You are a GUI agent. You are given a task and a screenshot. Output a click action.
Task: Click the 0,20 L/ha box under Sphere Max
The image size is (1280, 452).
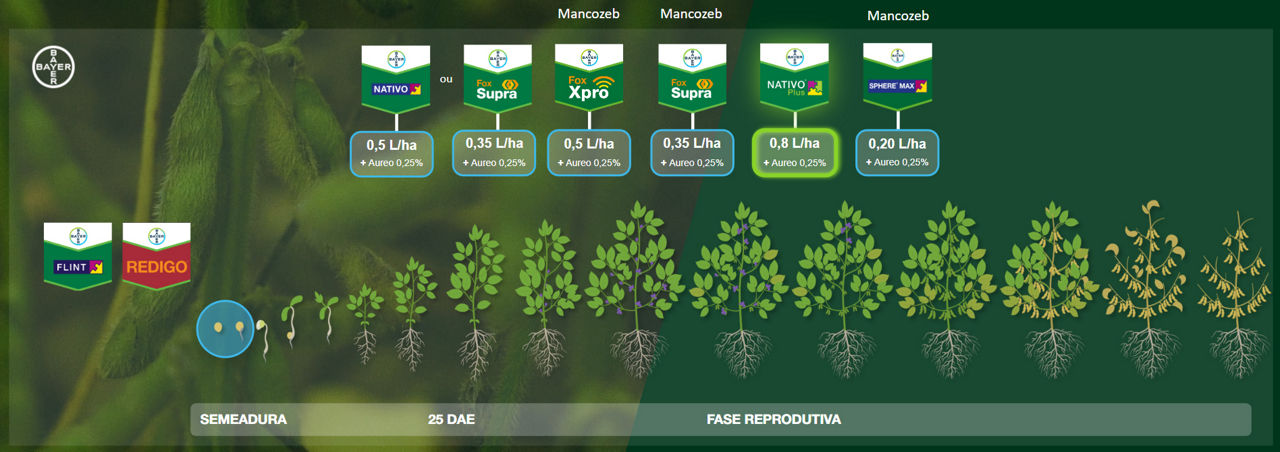coord(897,153)
